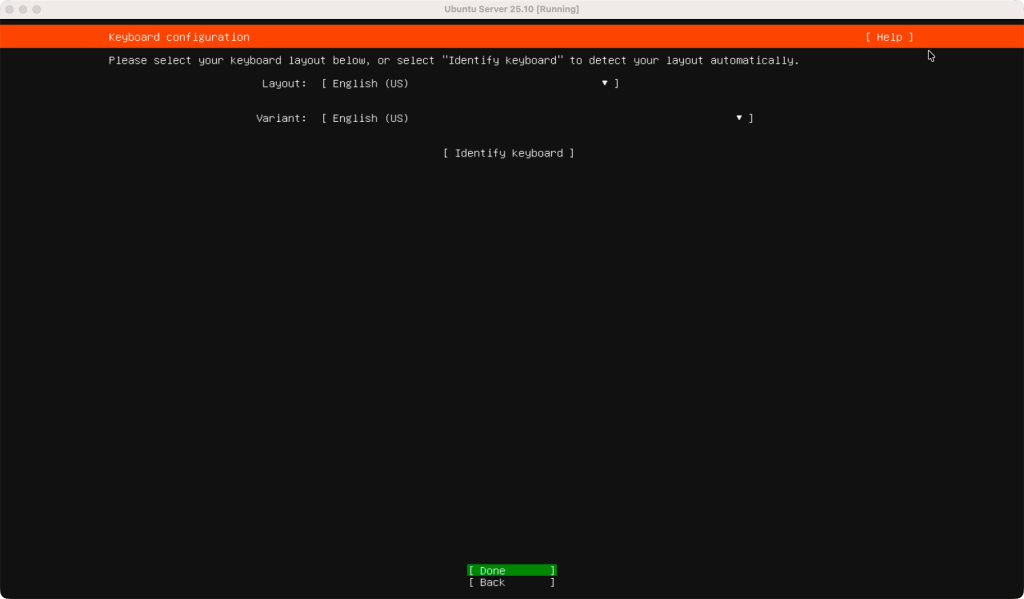Go to previous screen with Back
Screen dimensions: 1024x599
511,582
